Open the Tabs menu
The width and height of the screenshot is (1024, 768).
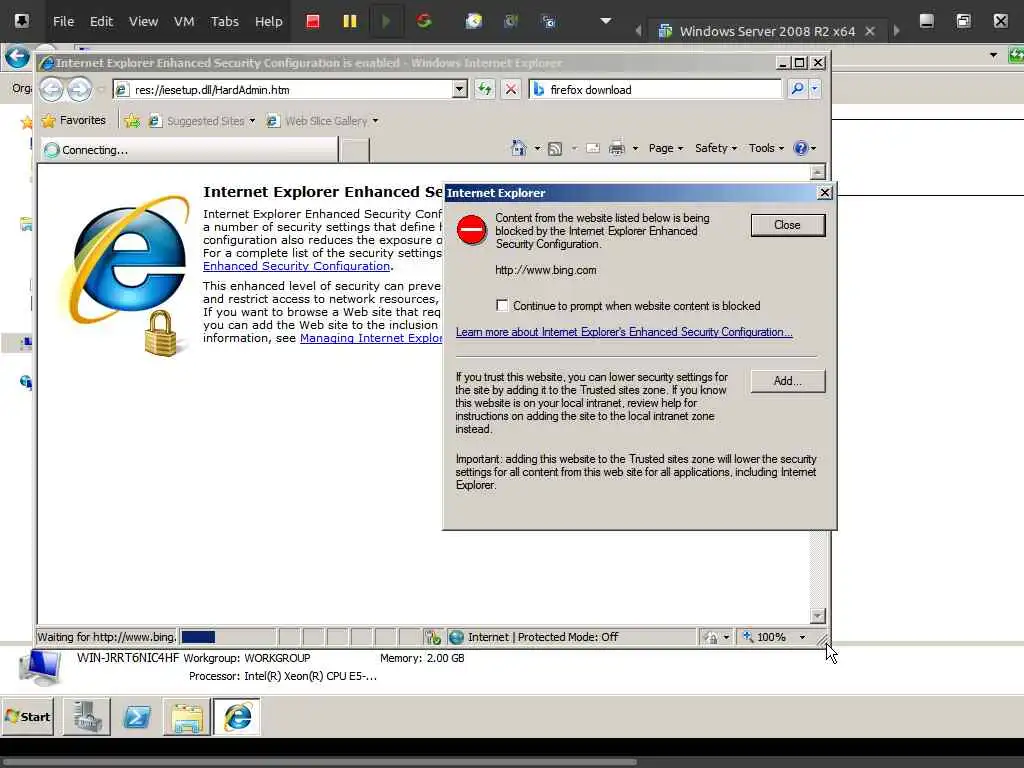coord(225,22)
